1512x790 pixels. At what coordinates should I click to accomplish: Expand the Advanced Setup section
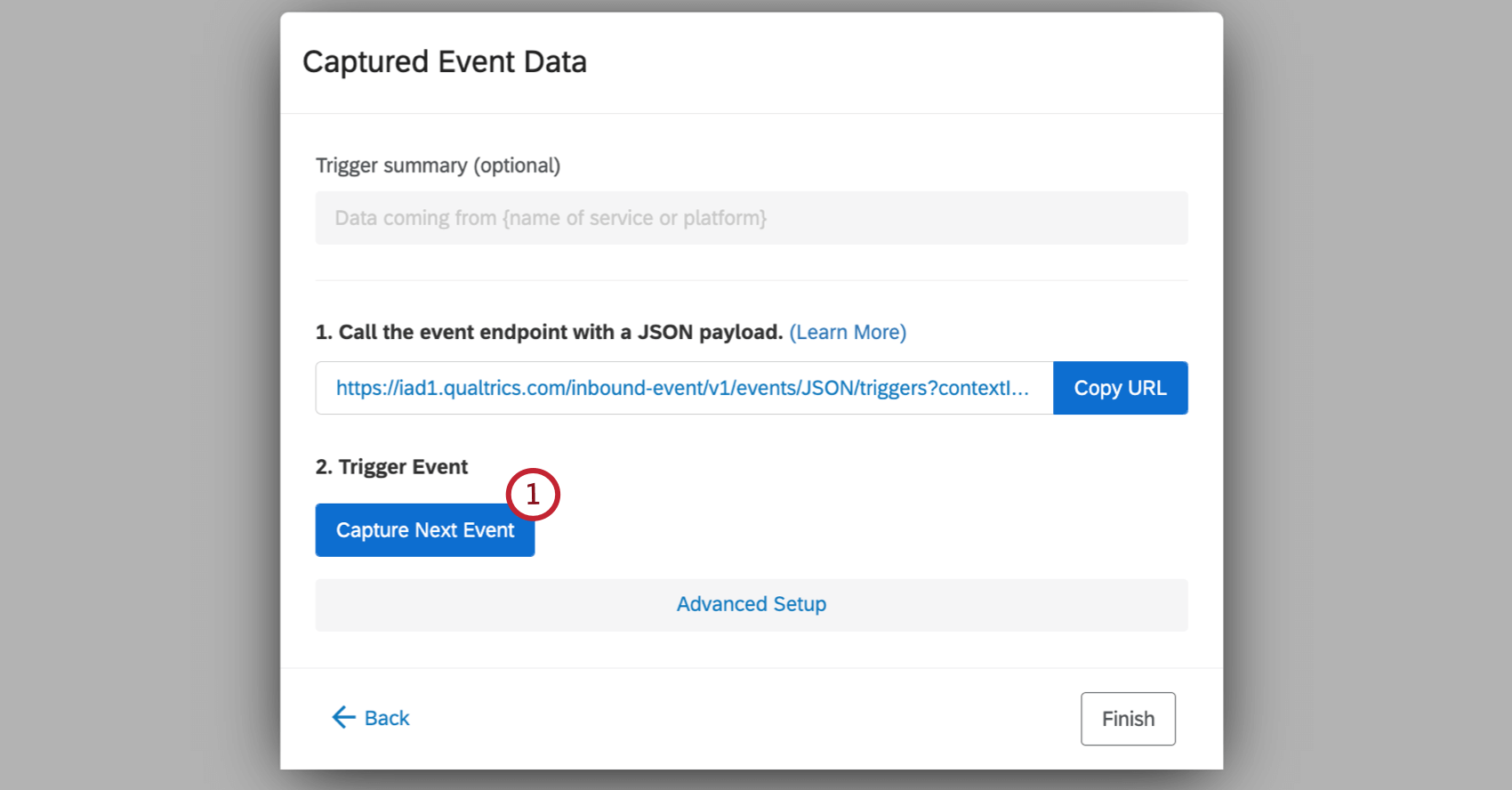tap(751, 605)
